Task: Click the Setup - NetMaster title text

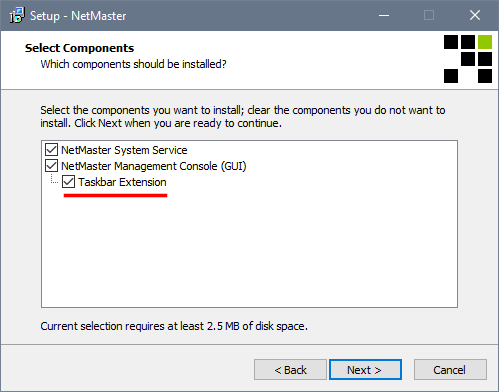Action: (x=78, y=16)
